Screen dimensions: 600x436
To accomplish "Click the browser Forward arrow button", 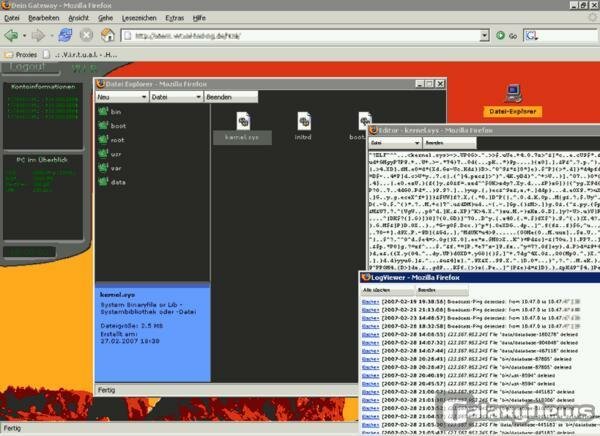I will click(x=38, y=36).
